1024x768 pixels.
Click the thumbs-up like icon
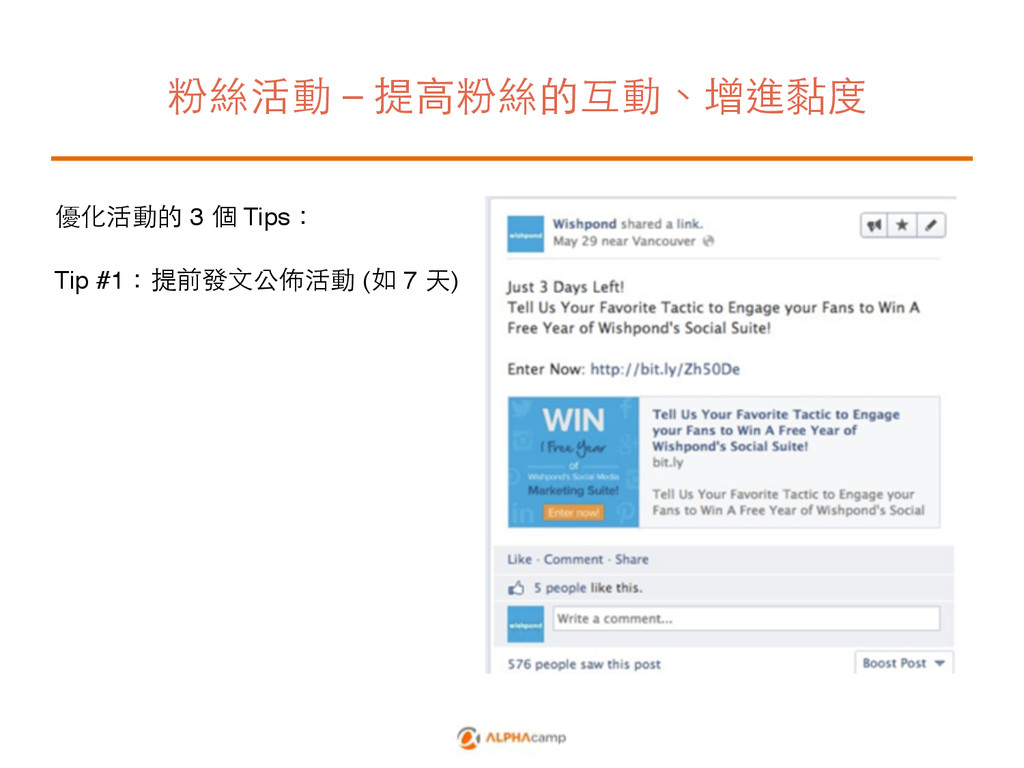pyautogui.click(x=516, y=588)
